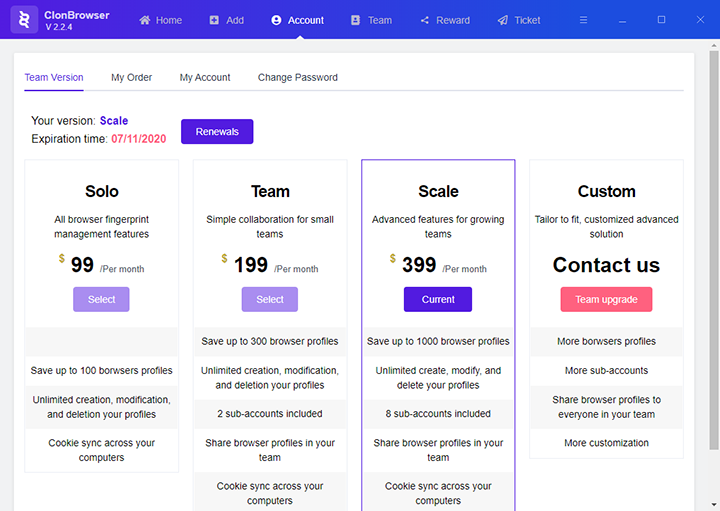The height and width of the screenshot is (511, 720).
Task: Open the Reward menu label
Action: pos(453,20)
